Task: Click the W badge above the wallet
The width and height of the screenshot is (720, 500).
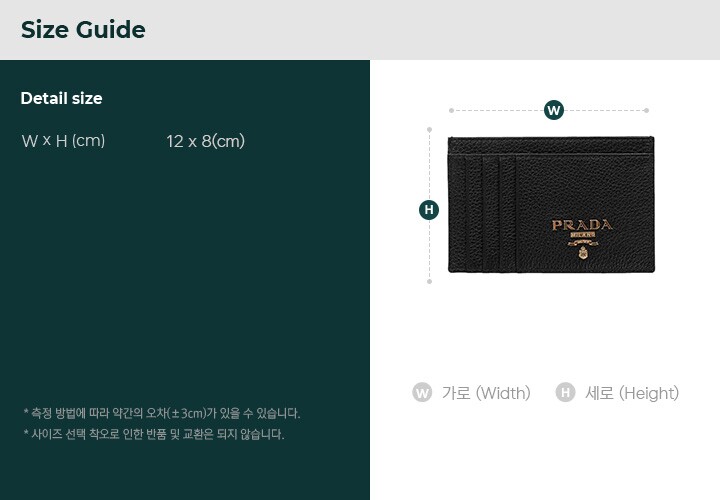Action: (553, 110)
